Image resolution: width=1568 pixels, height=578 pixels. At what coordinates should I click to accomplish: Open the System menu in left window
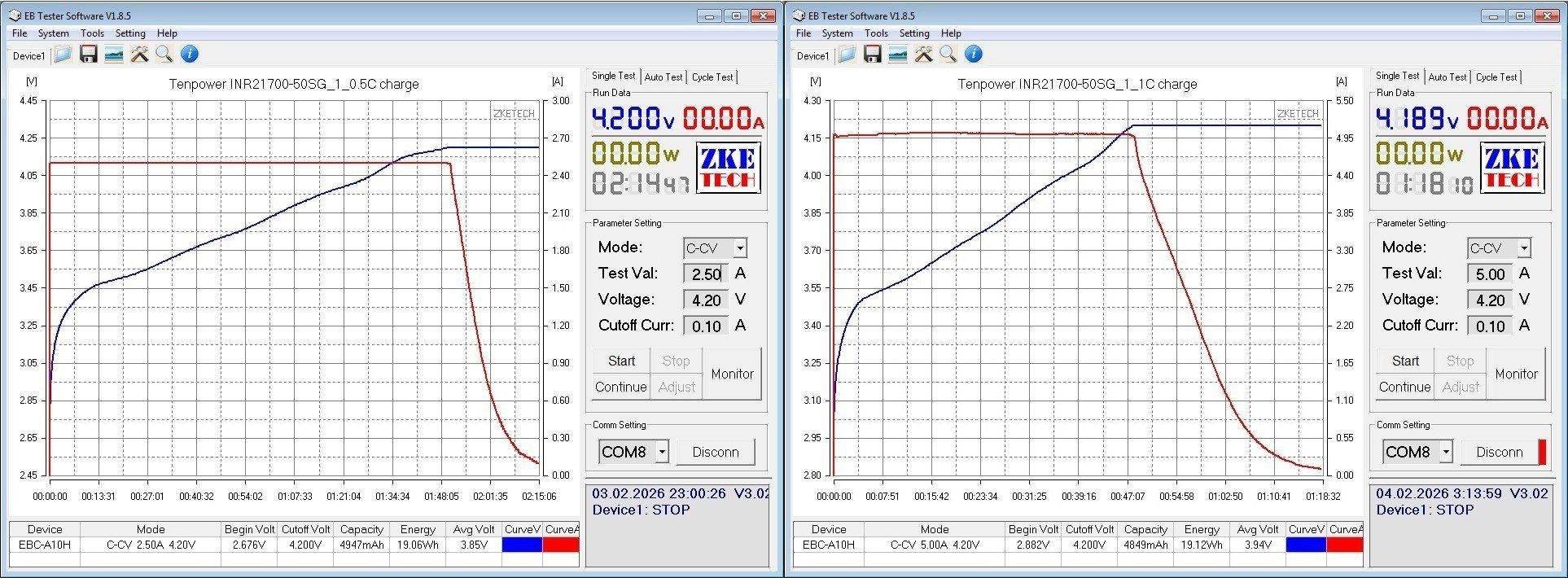pyautogui.click(x=54, y=33)
